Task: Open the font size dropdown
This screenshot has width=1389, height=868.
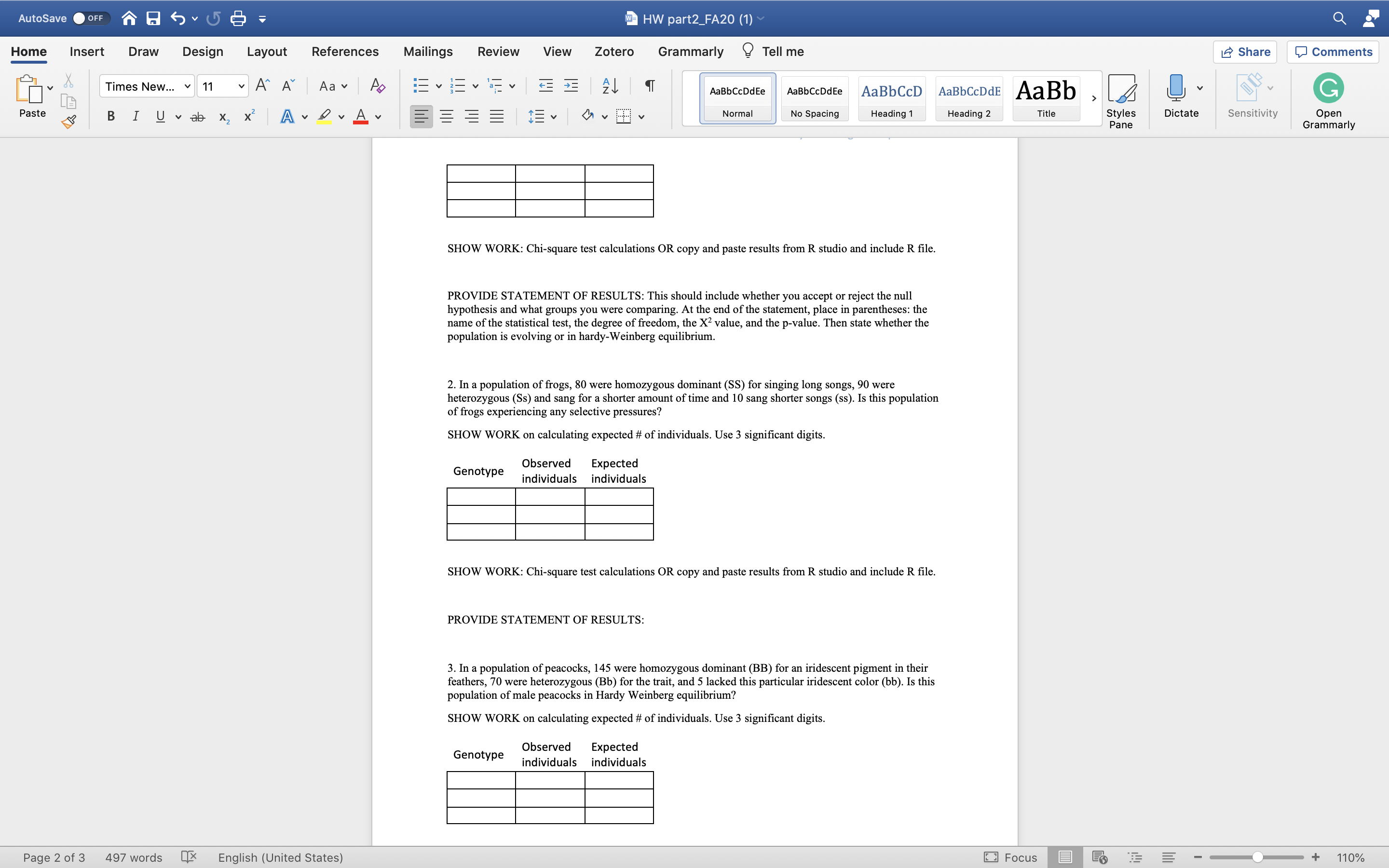Action: (241, 87)
